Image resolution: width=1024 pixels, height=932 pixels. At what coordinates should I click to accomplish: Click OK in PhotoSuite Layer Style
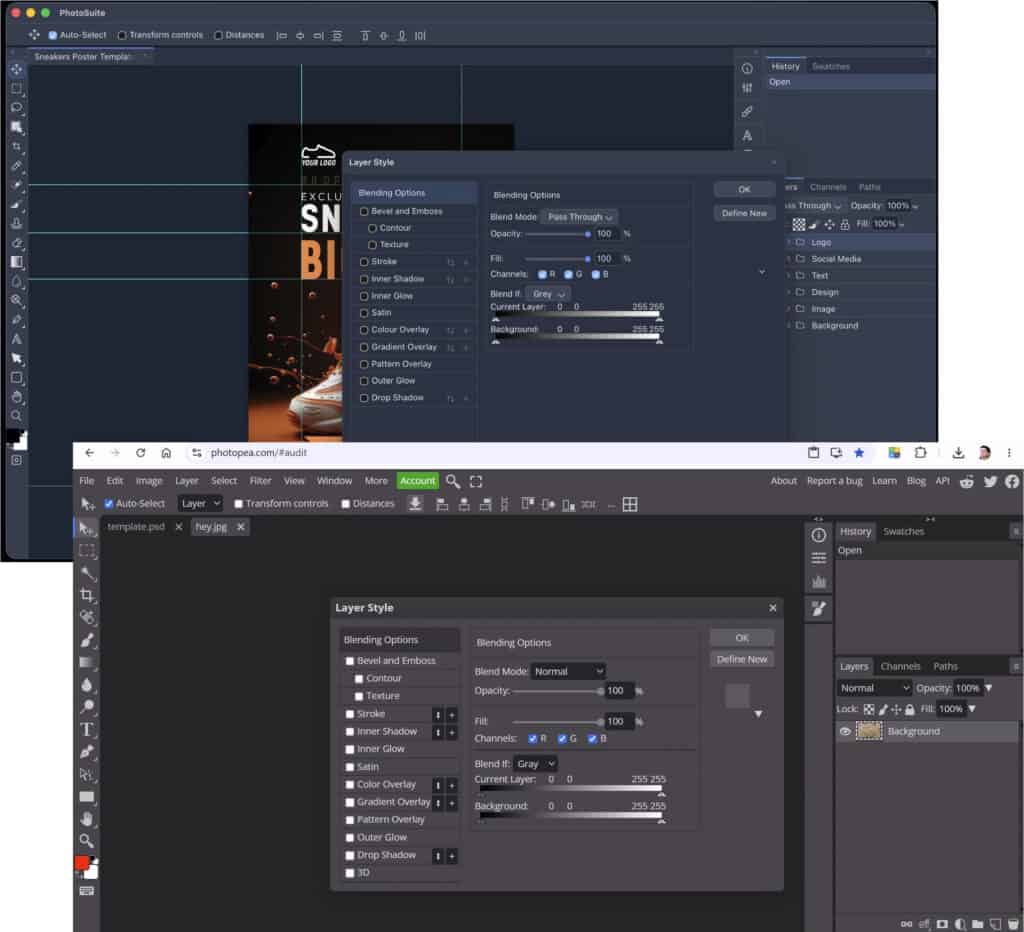pyautogui.click(x=744, y=189)
